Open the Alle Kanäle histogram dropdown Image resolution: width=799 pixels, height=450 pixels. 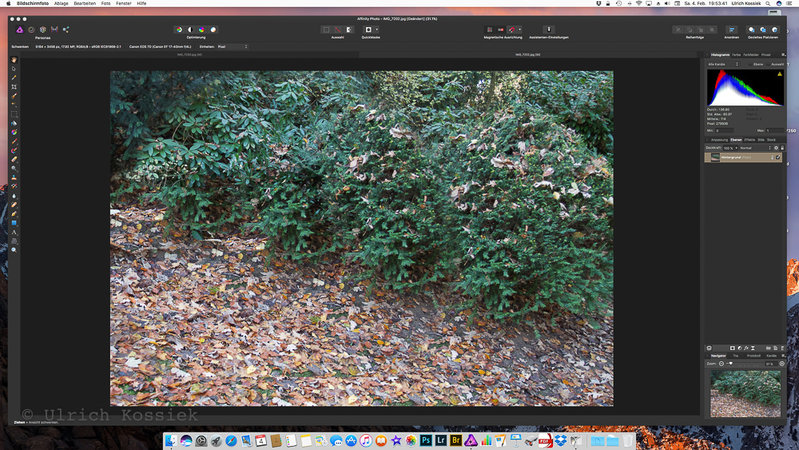721,63
